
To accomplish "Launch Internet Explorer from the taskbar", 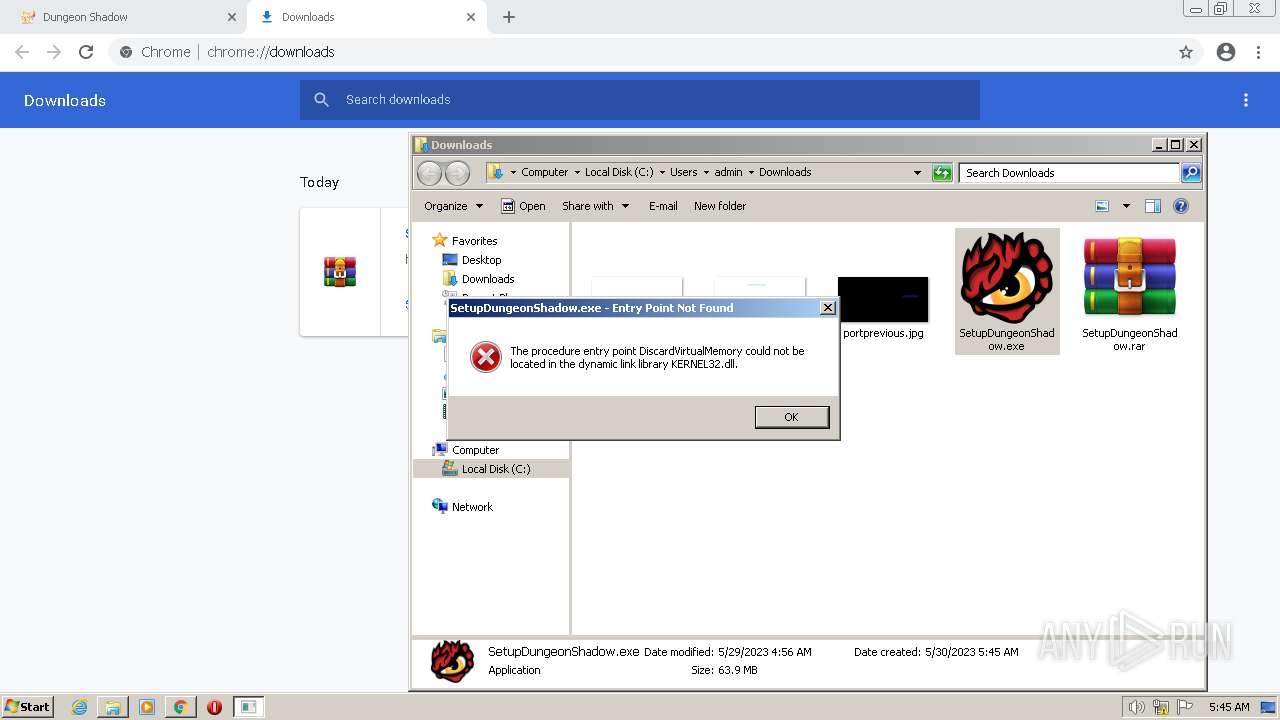I will pos(79,707).
